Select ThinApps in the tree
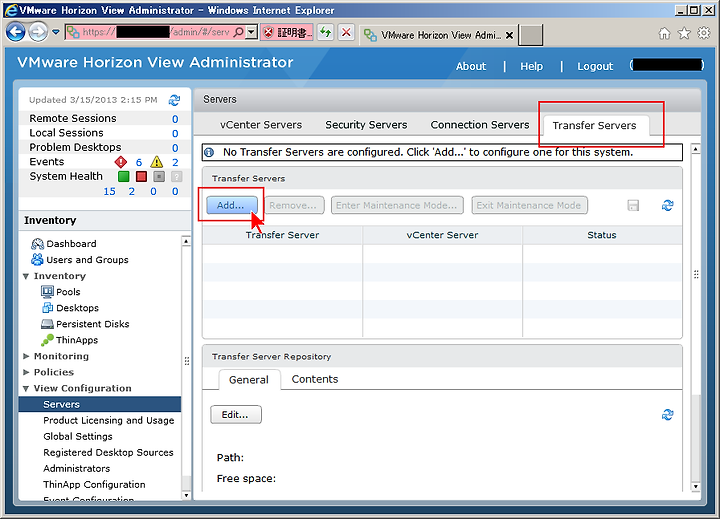Screen dimensions: 720x519 (x=77, y=340)
